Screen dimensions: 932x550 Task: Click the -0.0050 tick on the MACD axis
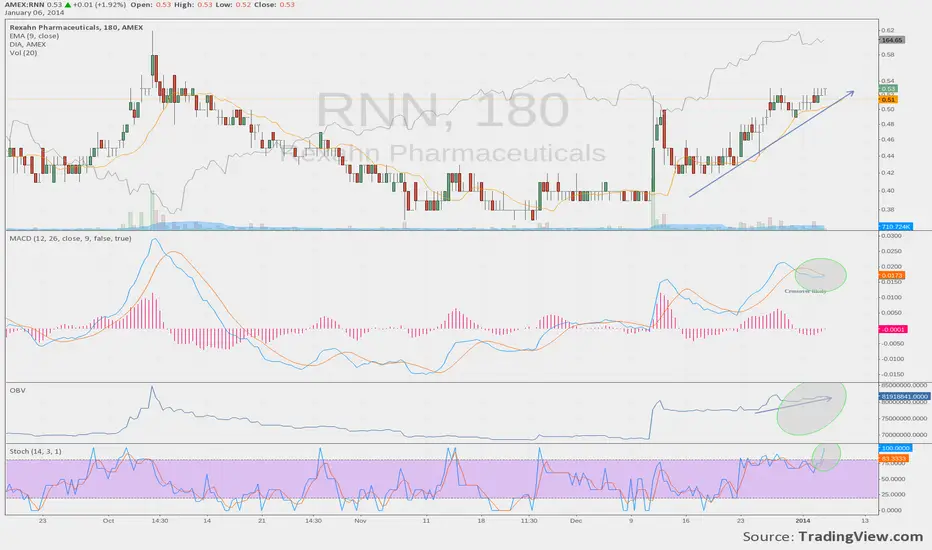click(892, 343)
